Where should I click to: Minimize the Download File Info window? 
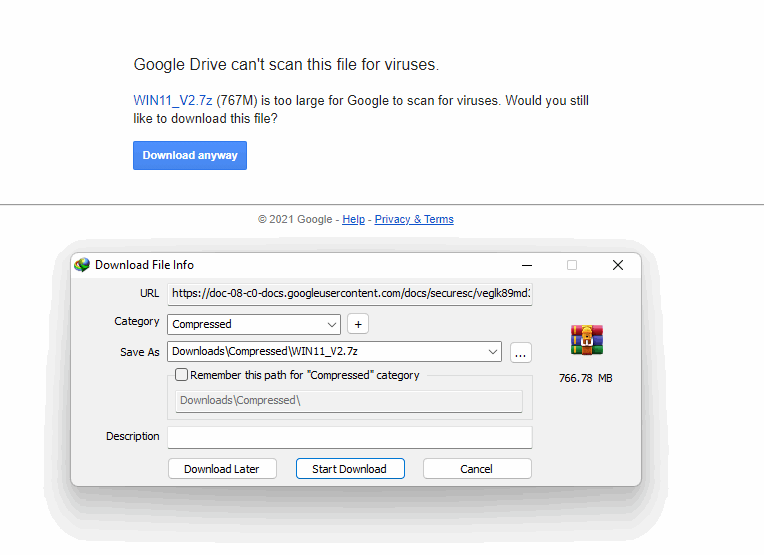click(527, 265)
